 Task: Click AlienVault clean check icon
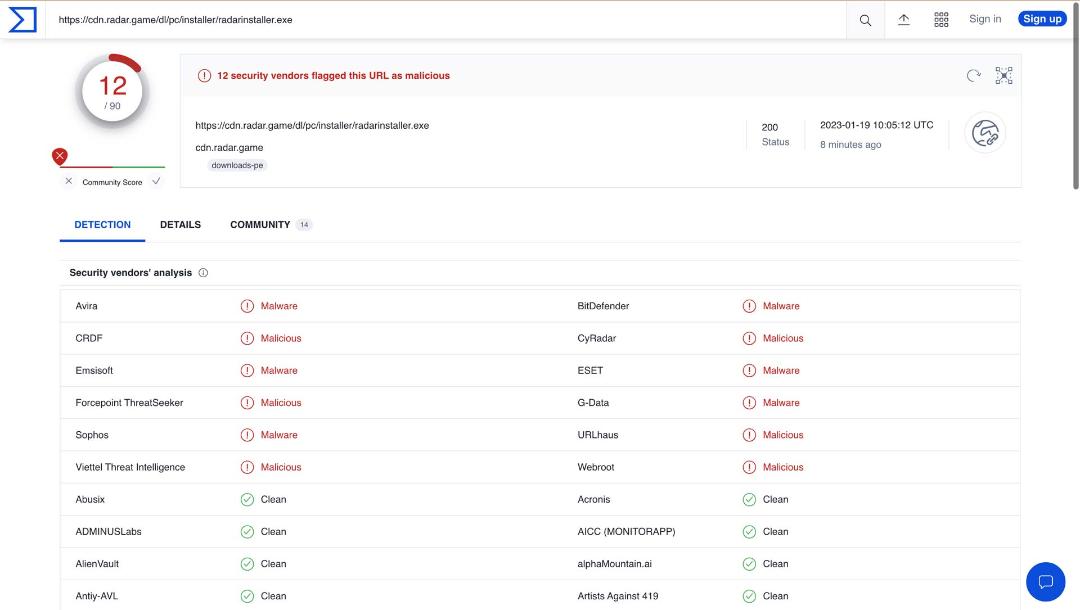(x=247, y=564)
